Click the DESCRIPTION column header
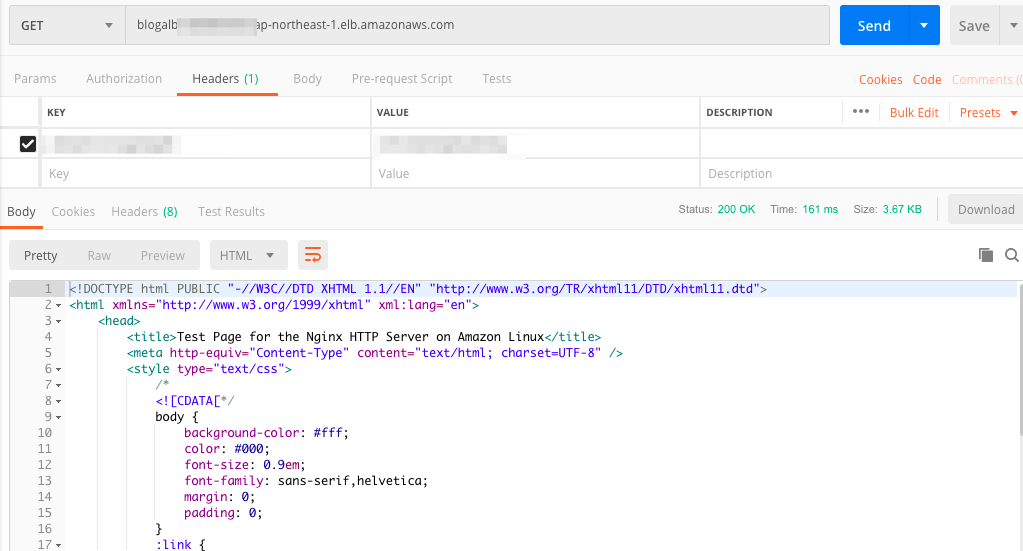 pyautogui.click(x=739, y=112)
